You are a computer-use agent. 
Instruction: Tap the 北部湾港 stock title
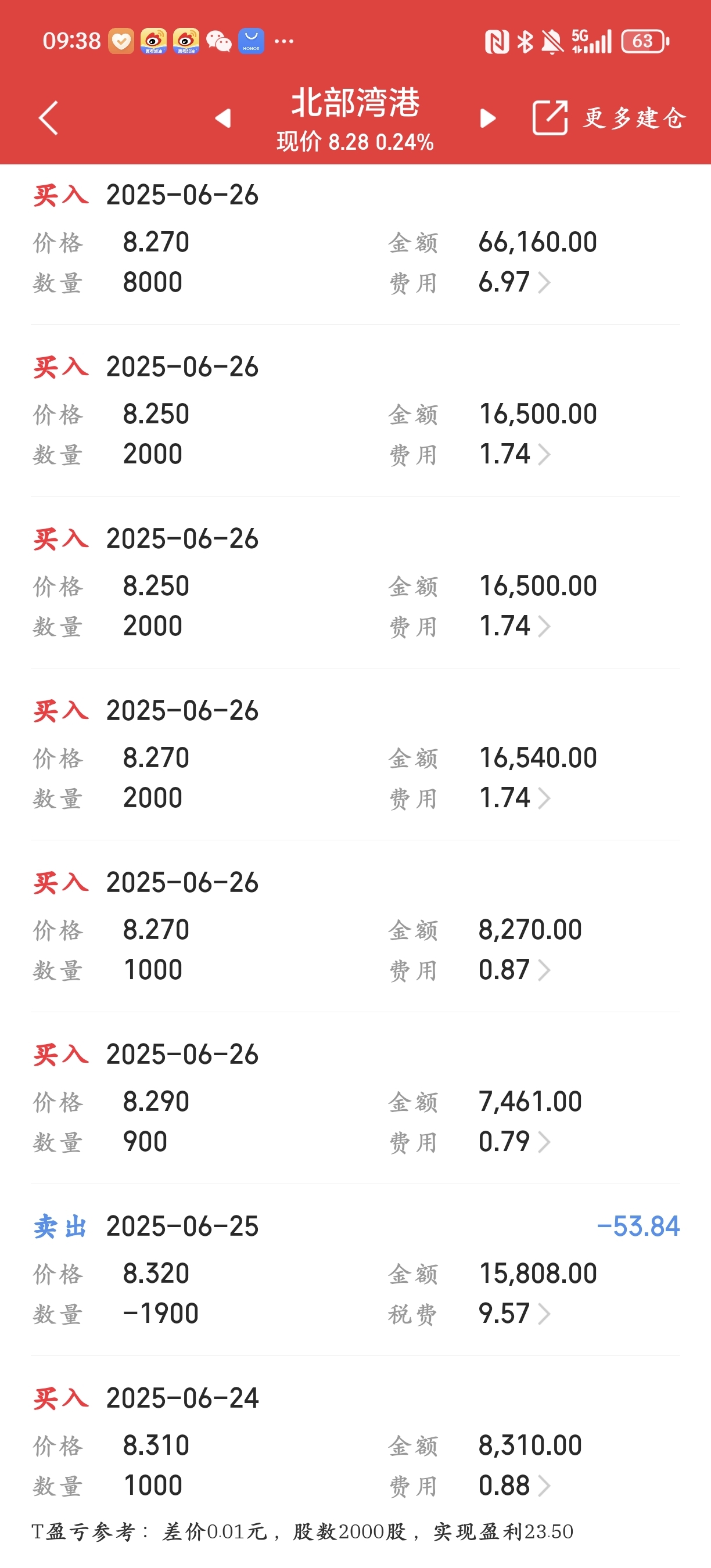coord(355,102)
